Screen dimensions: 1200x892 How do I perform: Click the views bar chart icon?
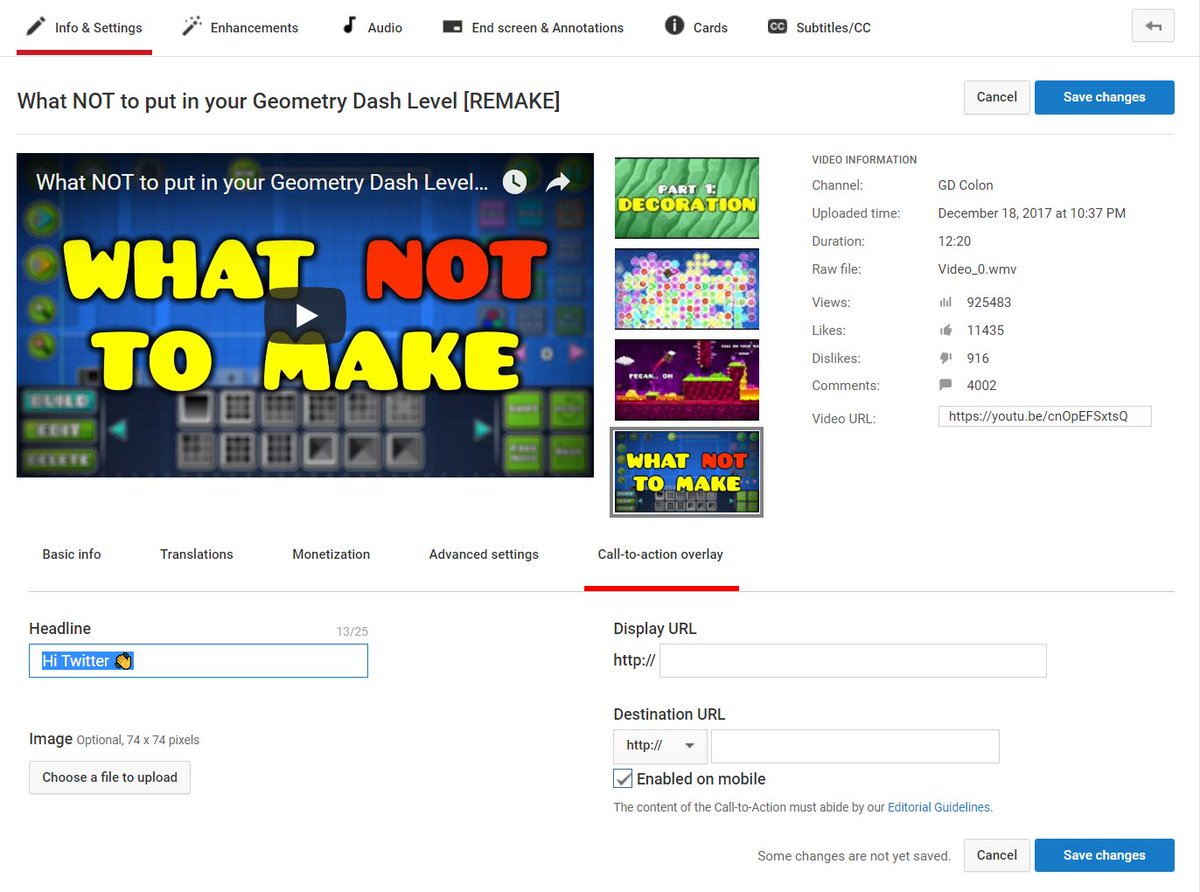pyautogui.click(x=946, y=302)
